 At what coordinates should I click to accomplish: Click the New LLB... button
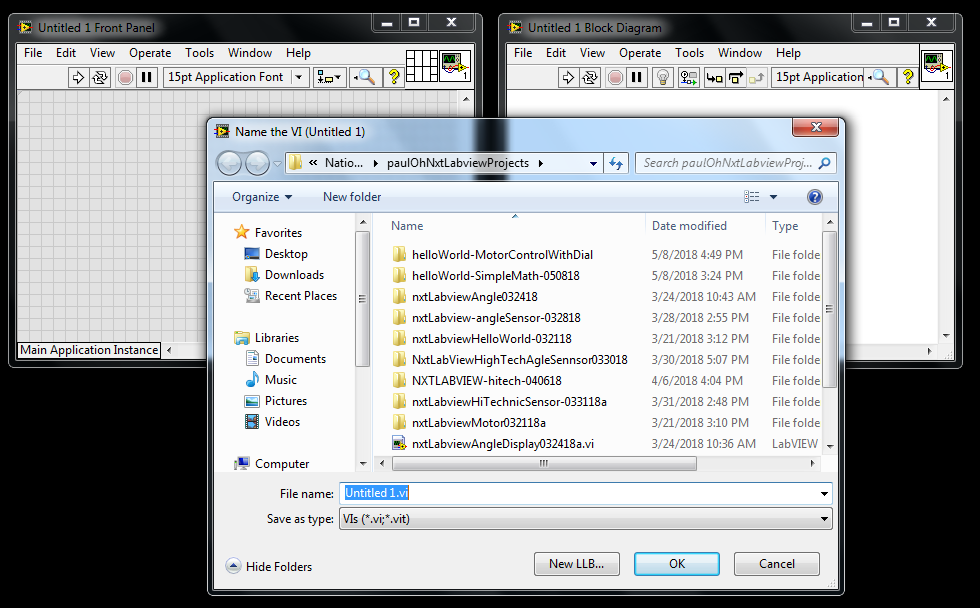pyautogui.click(x=576, y=564)
